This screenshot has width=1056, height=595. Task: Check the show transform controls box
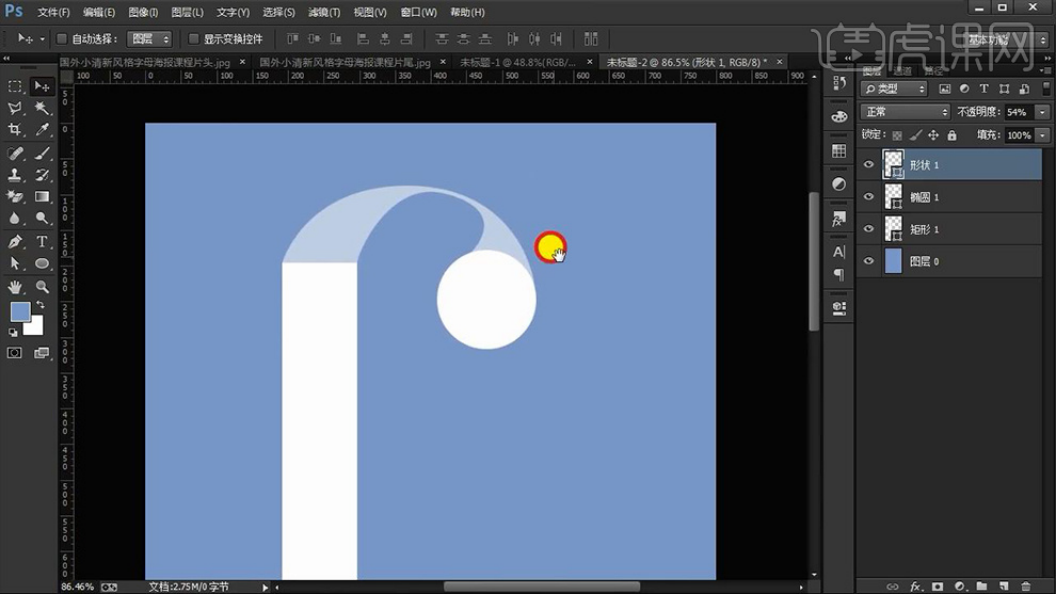coord(194,39)
